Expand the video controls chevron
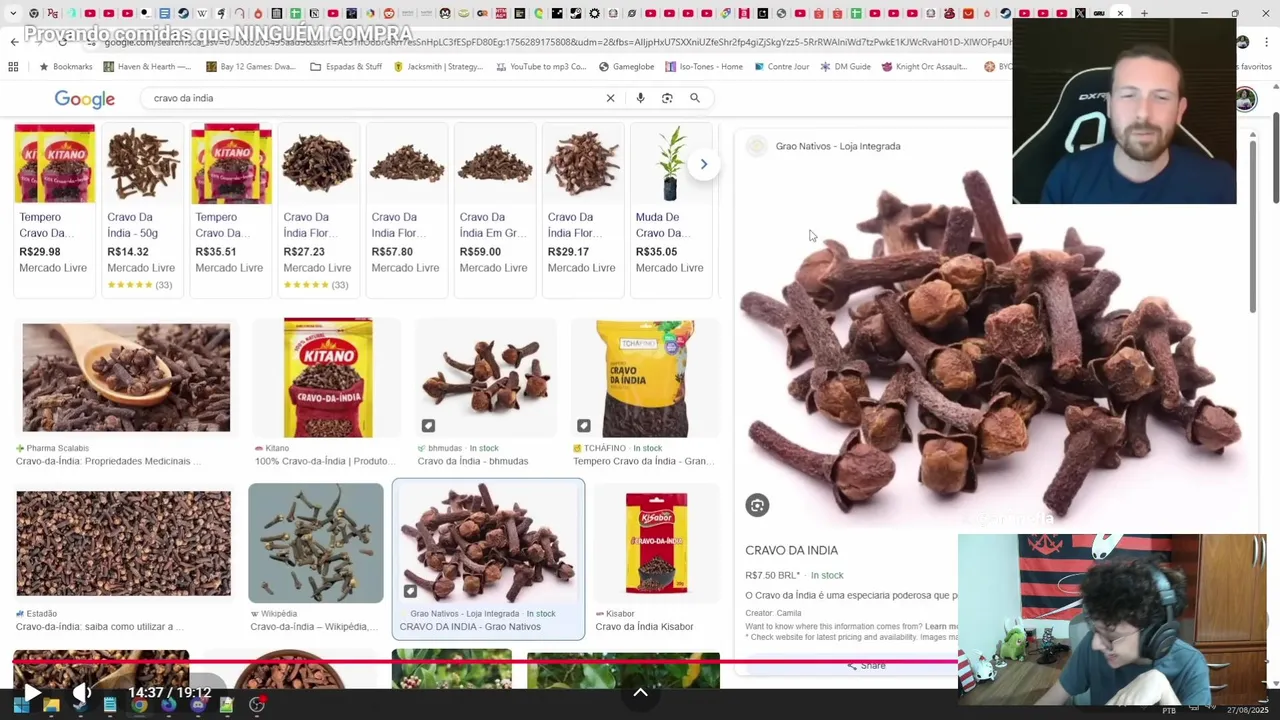Image resolution: width=1280 pixels, height=720 pixels. [x=640, y=692]
